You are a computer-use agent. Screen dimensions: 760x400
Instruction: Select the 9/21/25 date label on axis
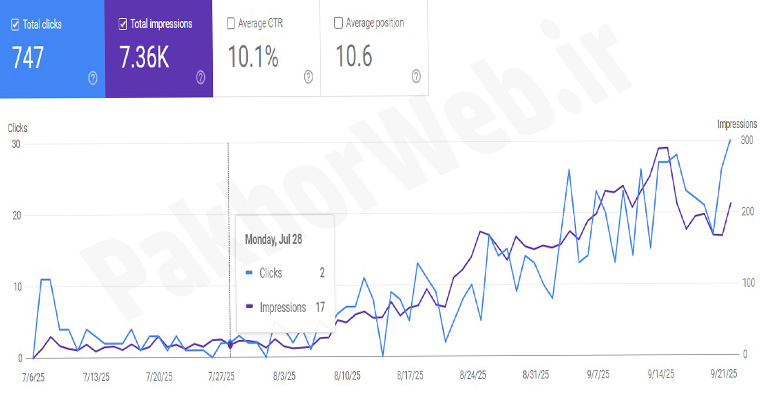(x=724, y=377)
